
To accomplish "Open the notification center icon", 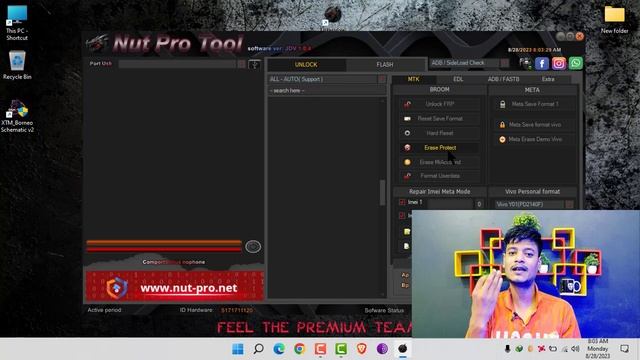I will coord(624,349).
